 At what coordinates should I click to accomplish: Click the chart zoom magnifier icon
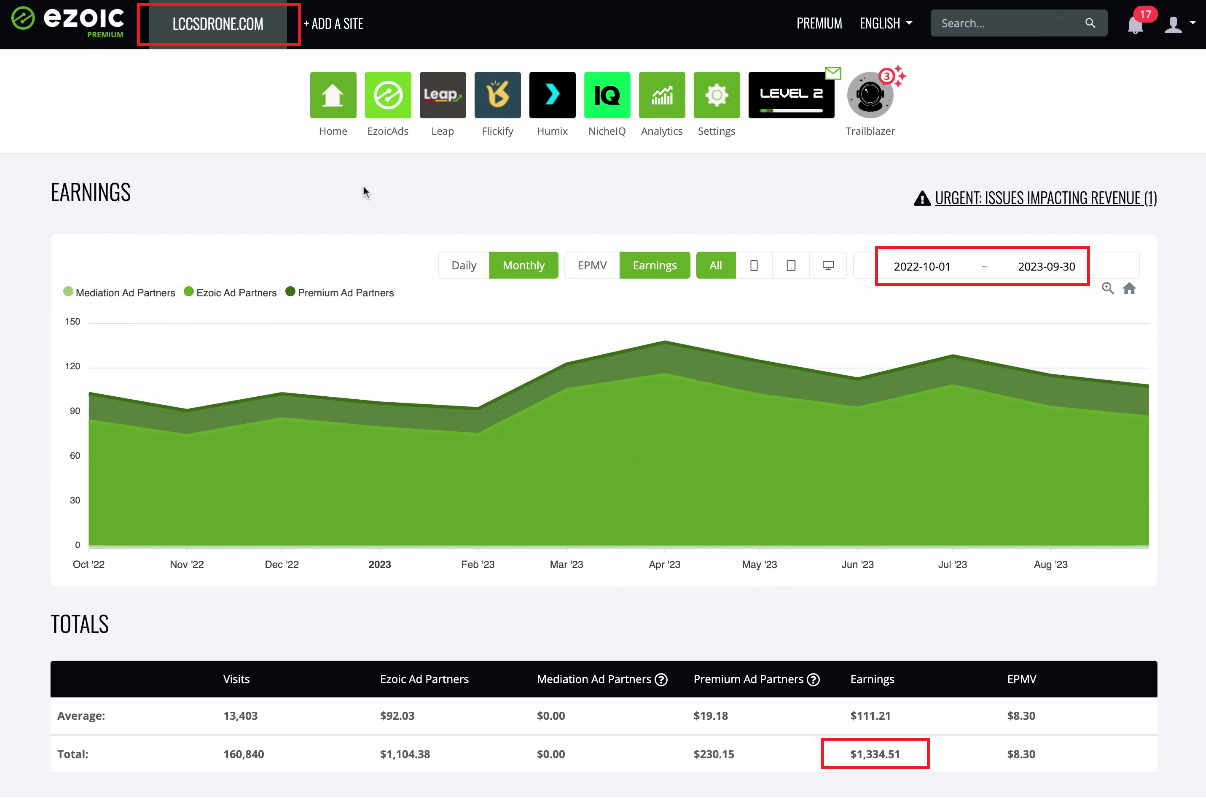pyautogui.click(x=1108, y=288)
